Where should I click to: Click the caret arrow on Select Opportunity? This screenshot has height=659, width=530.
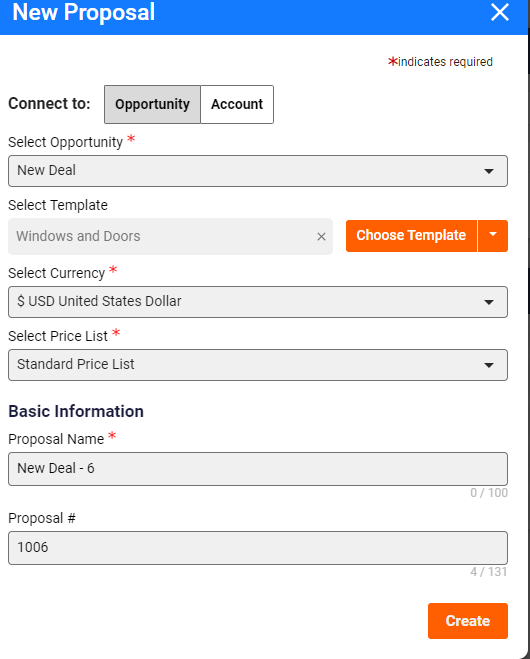click(x=488, y=171)
